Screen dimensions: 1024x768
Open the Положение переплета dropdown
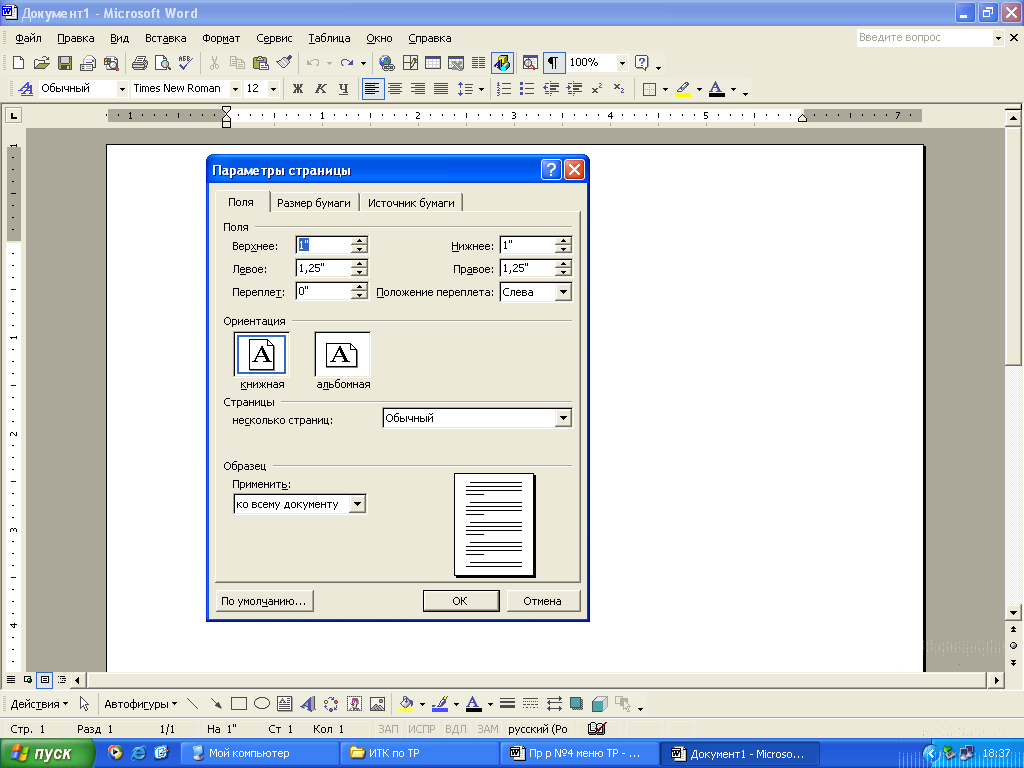point(564,292)
